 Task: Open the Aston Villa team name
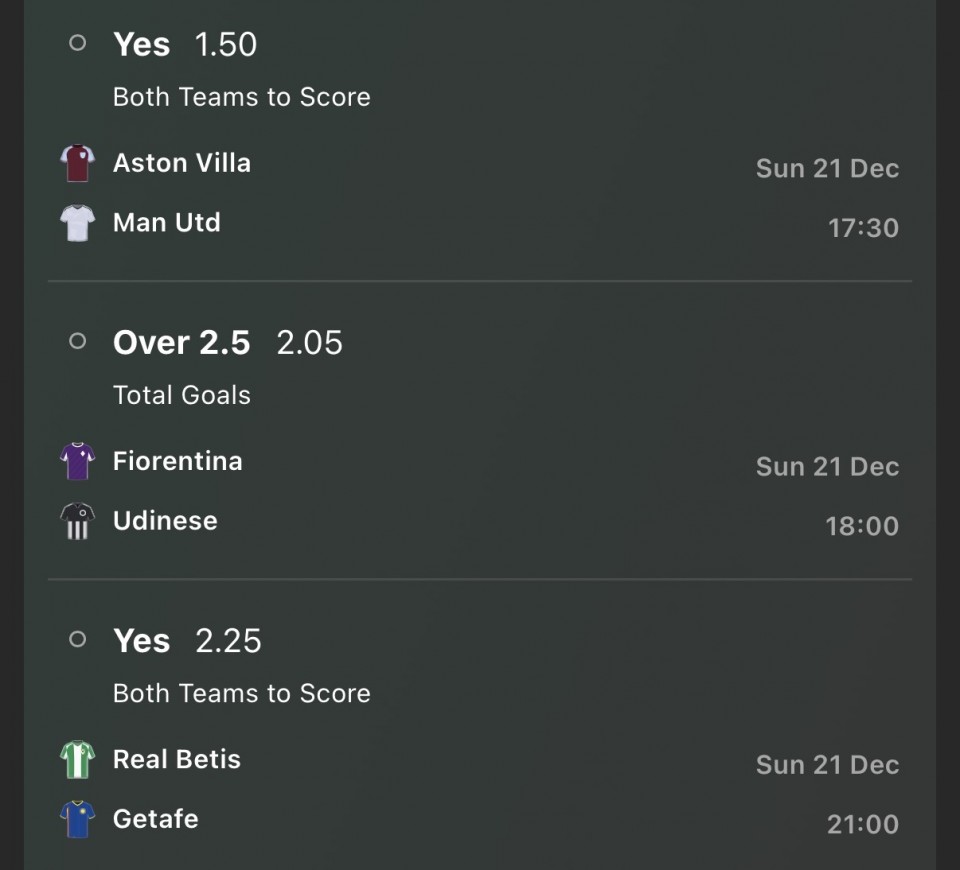pos(182,163)
